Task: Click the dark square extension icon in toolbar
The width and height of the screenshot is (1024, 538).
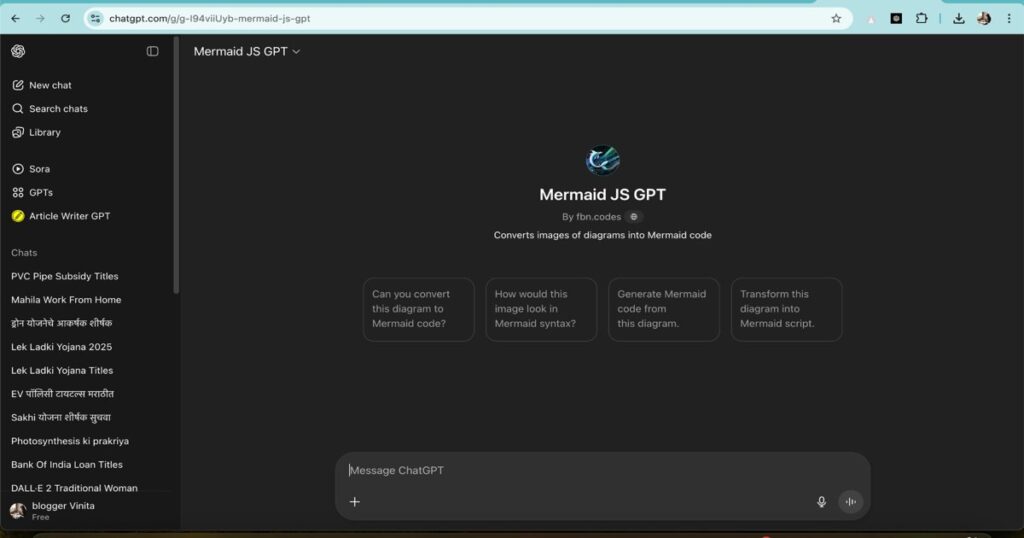Action: click(x=896, y=18)
